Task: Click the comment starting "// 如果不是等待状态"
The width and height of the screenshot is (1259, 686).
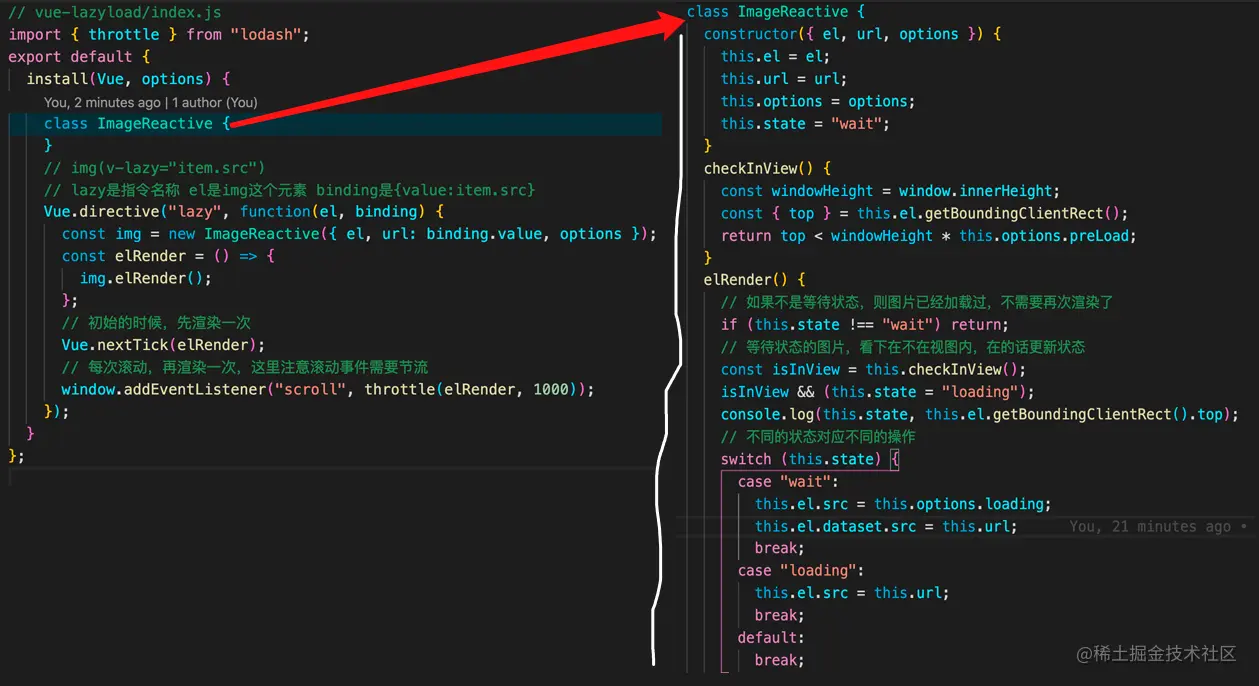Action: pyautogui.click(x=917, y=302)
